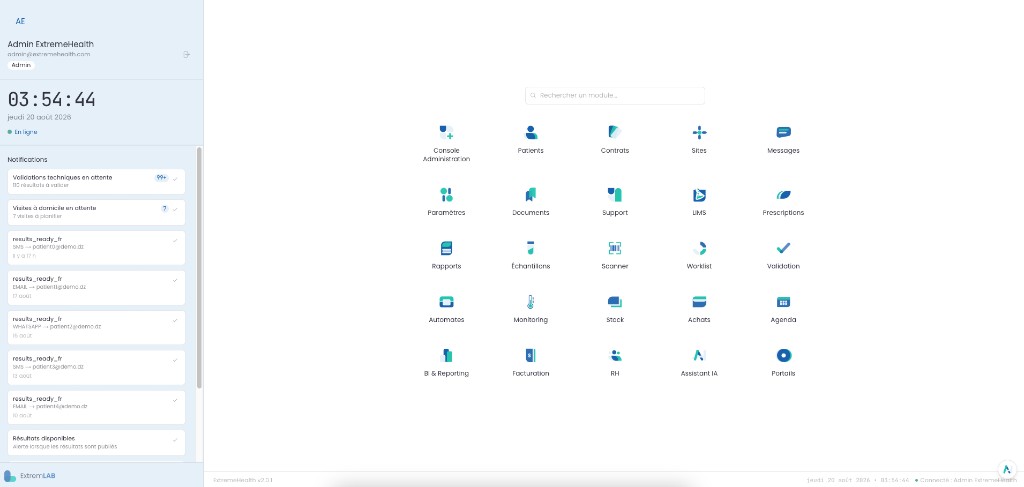Launch the LIMS module
Screen dimensions: 1024x487
pyautogui.click(x=699, y=201)
